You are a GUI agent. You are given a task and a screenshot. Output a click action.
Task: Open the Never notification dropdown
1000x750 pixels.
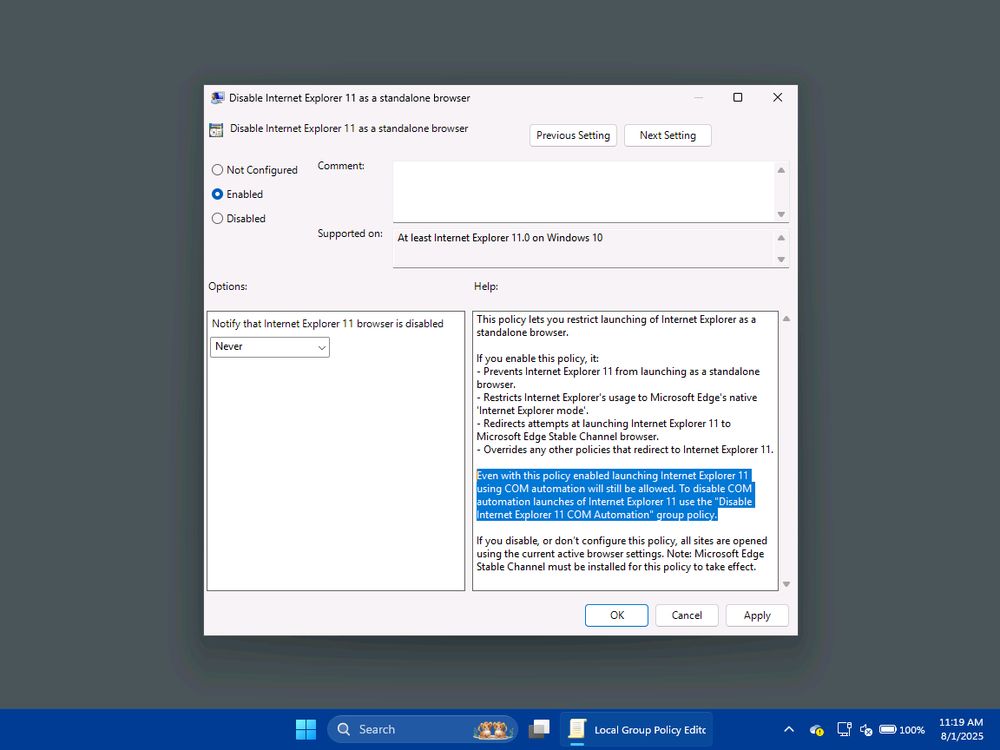269,347
